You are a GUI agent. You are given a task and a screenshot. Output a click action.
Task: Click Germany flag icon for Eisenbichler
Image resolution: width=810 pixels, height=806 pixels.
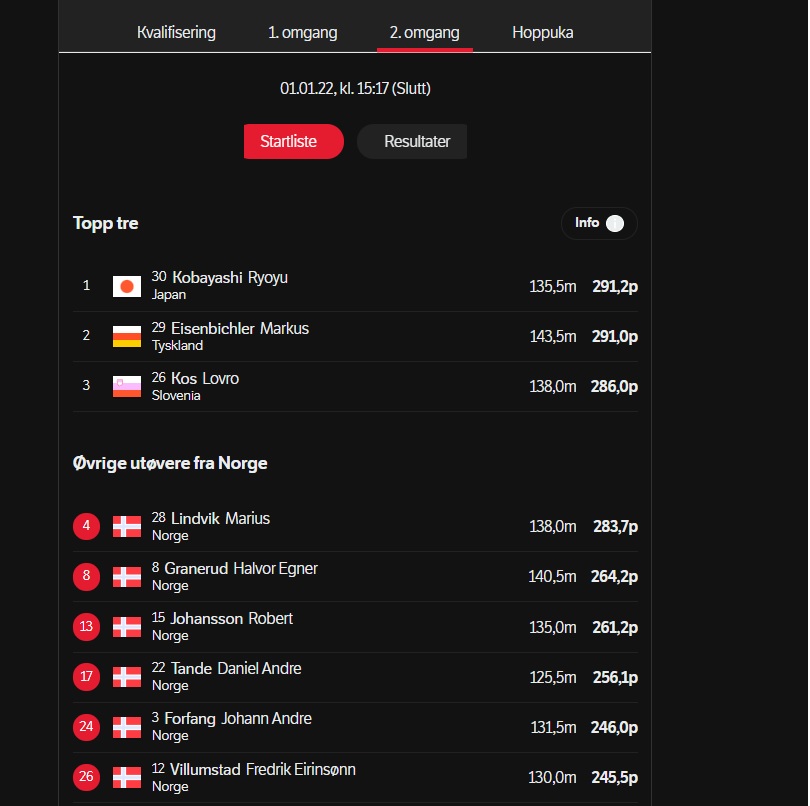pos(127,336)
